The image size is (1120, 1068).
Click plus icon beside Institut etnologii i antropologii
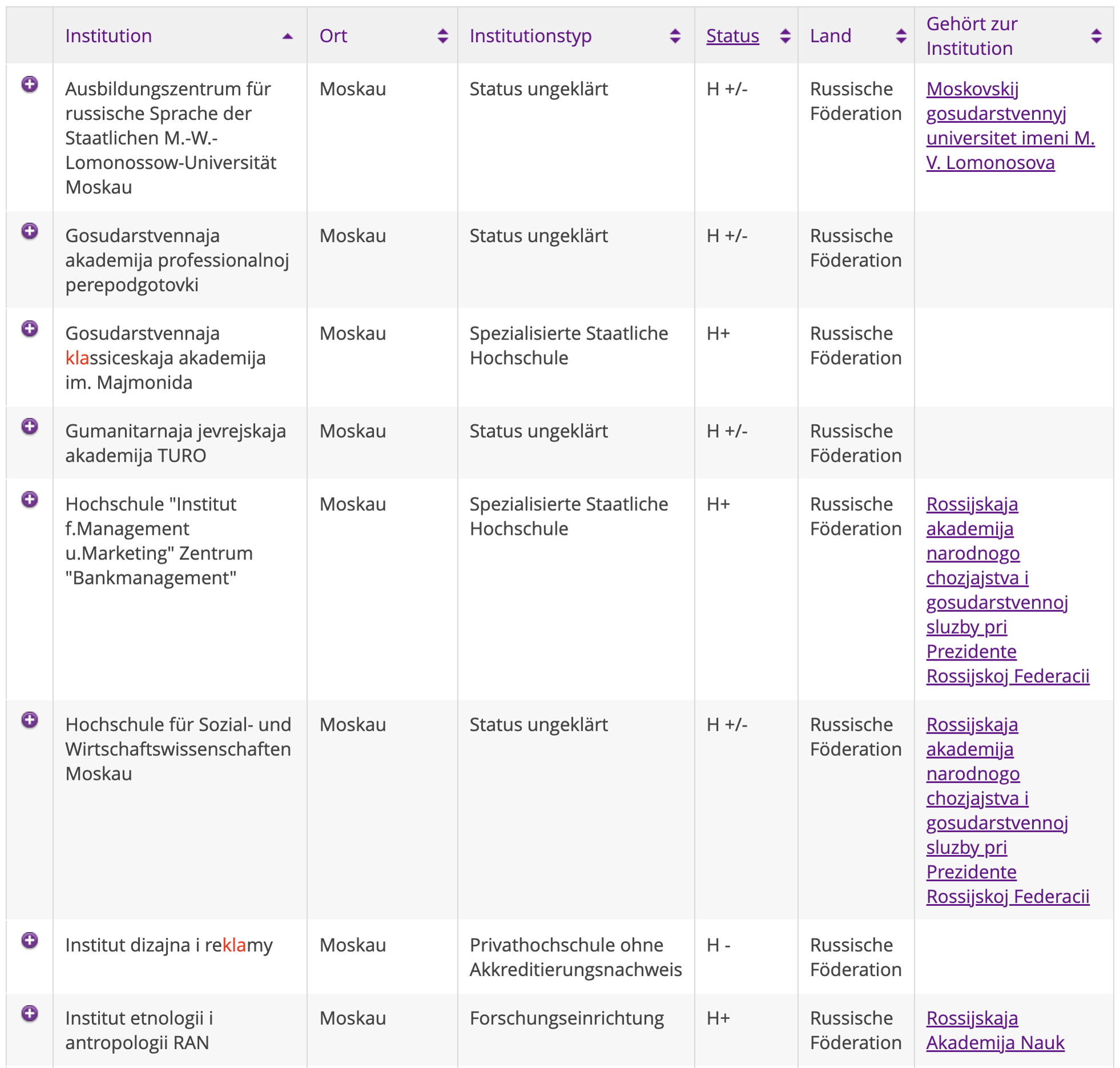click(x=30, y=1013)
